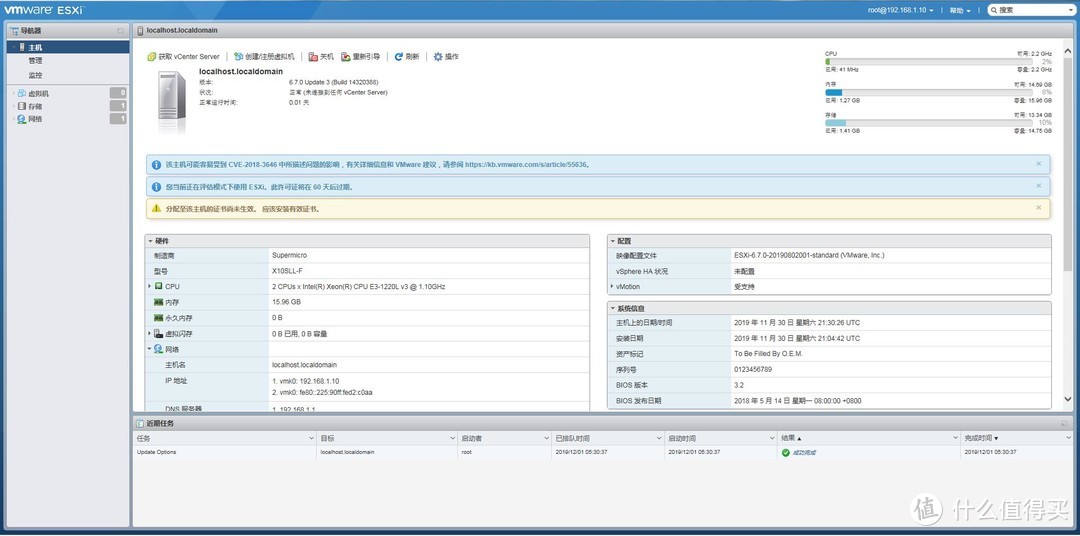Image resolution: width=1080 pixels, height=536 pixels.
Task: Click the green success check icon
Action: (x=786, y=453)
